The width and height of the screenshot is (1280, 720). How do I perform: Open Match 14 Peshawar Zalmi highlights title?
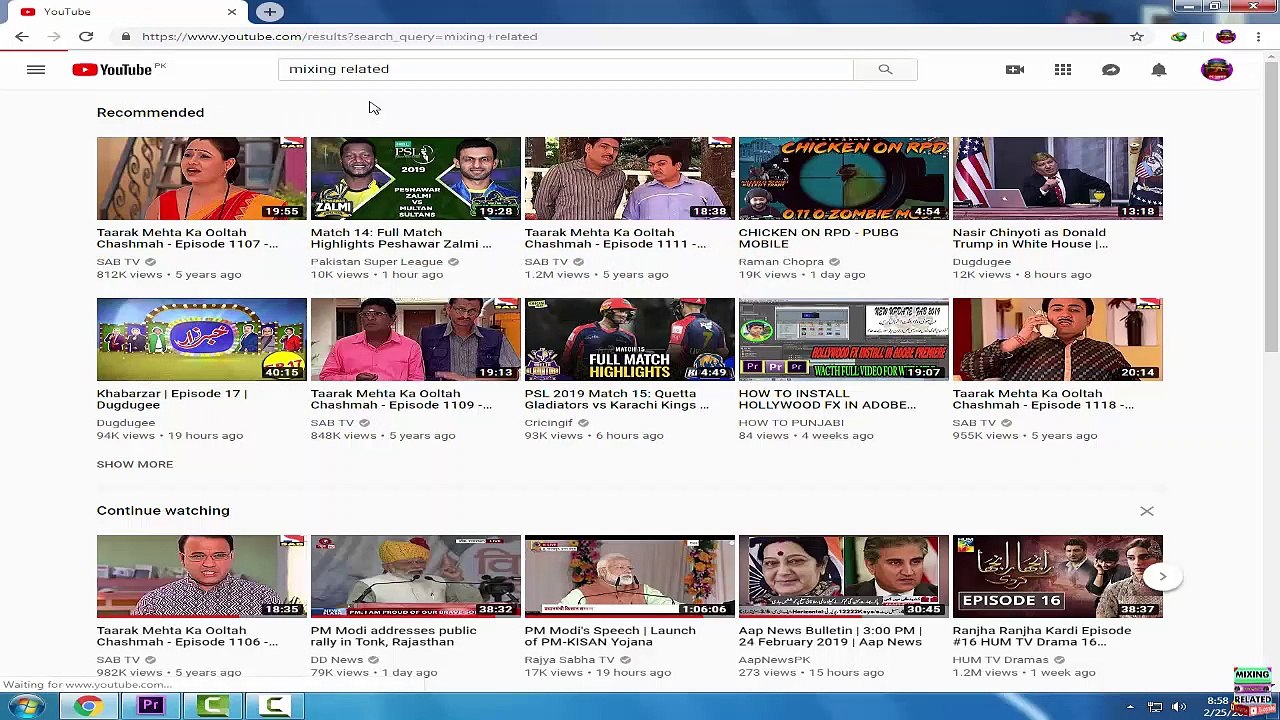click(x=401, y=238)
